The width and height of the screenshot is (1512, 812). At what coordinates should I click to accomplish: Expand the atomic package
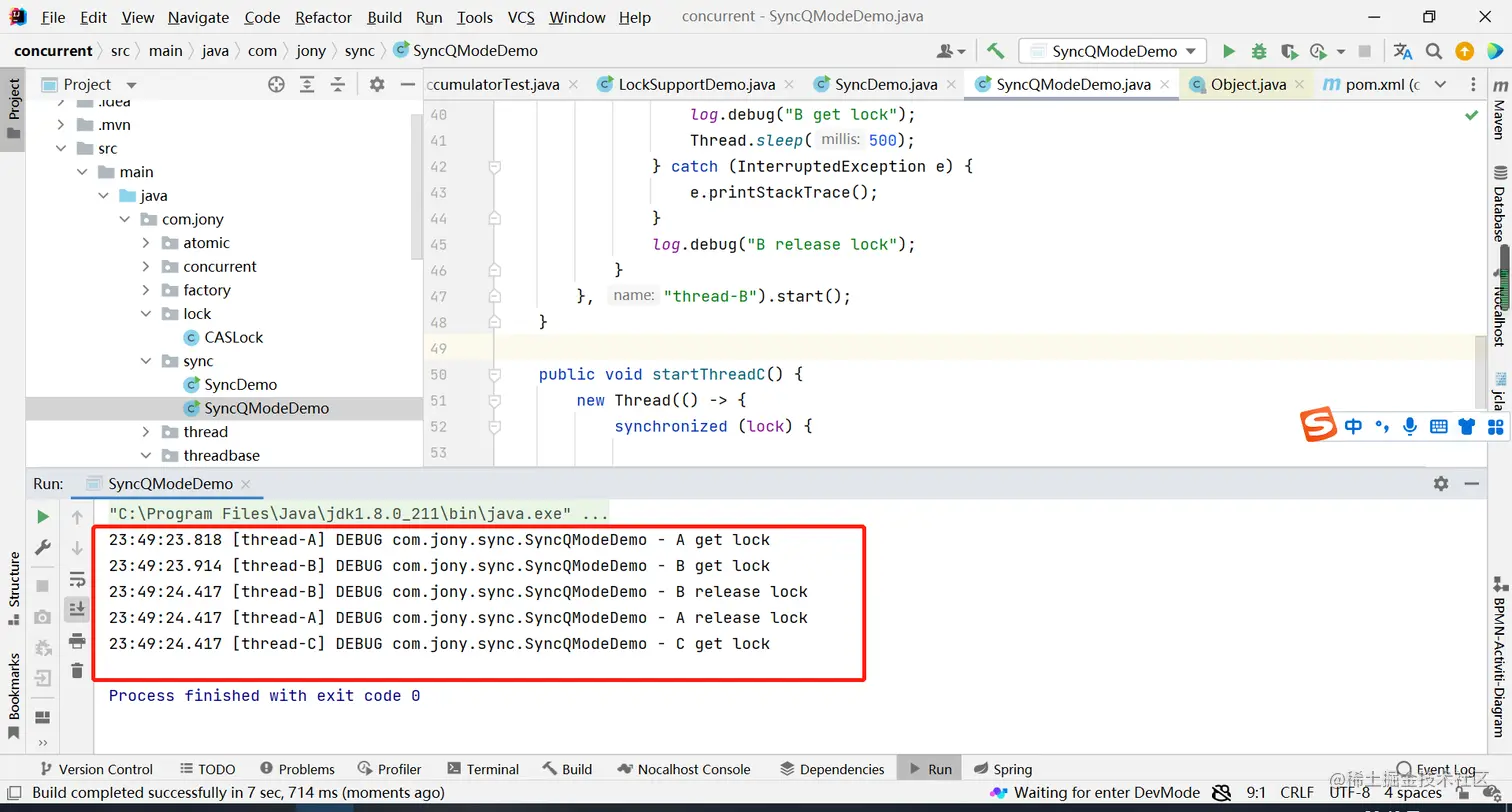click(x=146, y=243)
